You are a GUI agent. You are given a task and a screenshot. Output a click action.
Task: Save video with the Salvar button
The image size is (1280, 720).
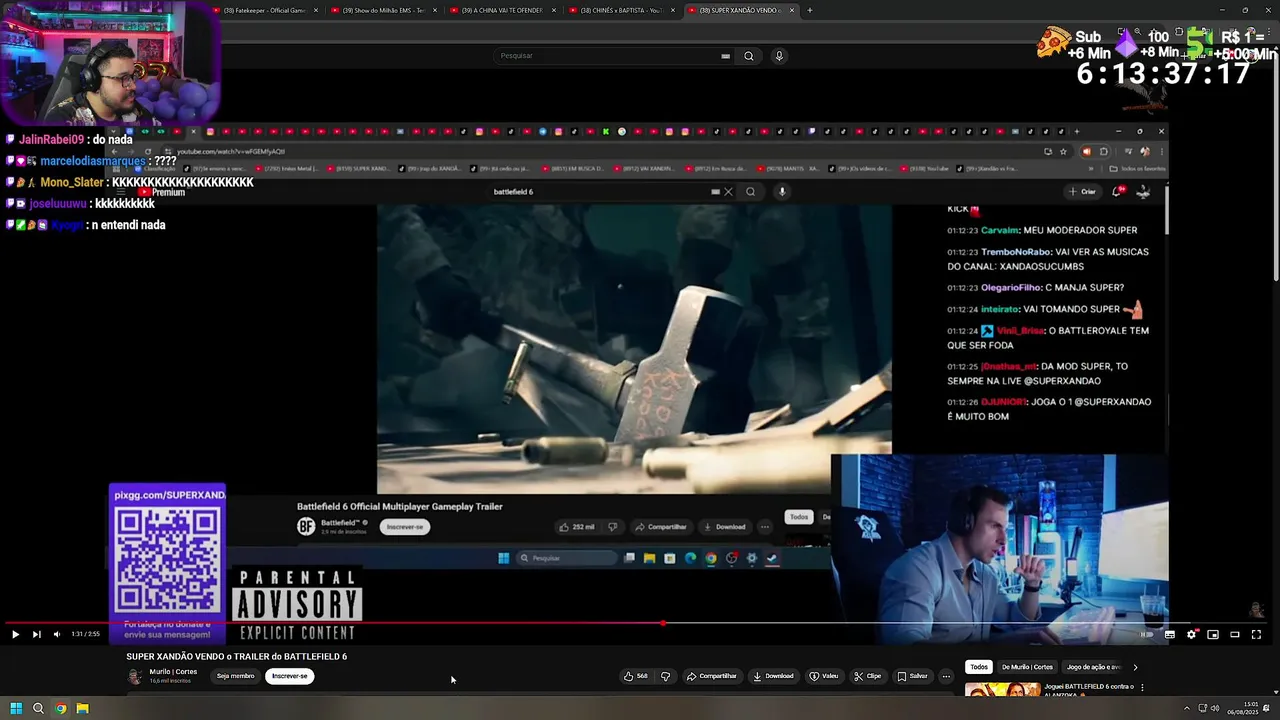click(913, 676)
